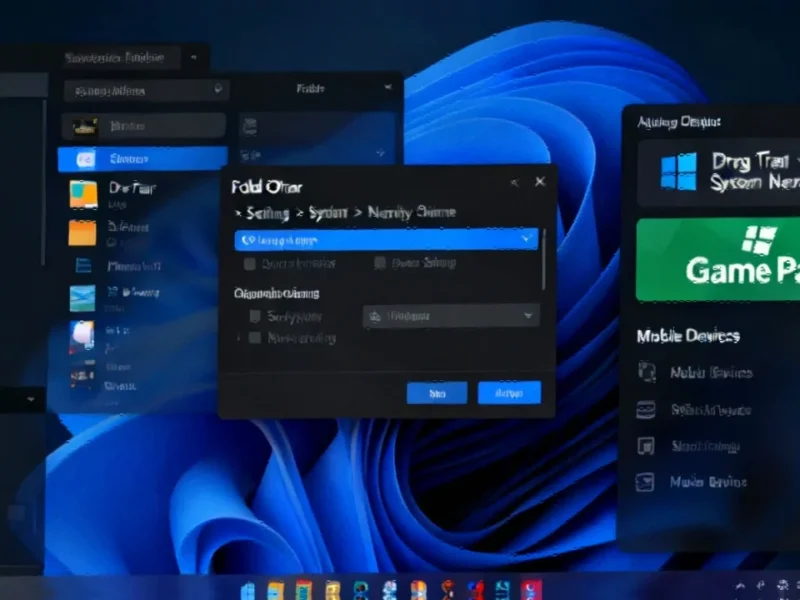
Task: Expand the blue highlighted dropdown in the dialog
Action: click(x=527, y=240)
